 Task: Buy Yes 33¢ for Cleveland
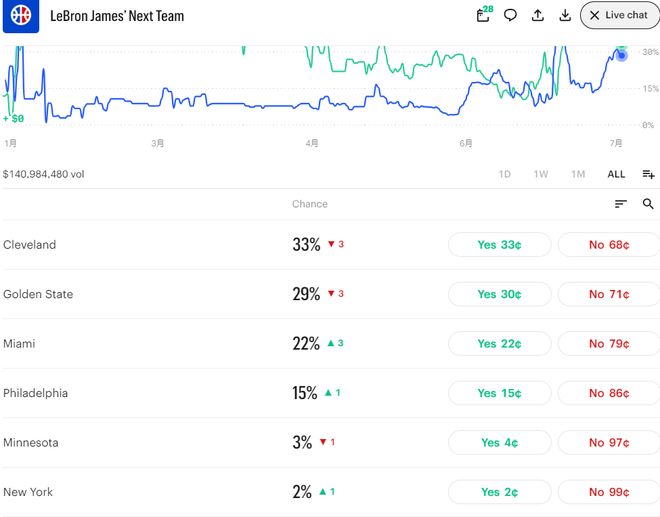(x=500, y=245)
